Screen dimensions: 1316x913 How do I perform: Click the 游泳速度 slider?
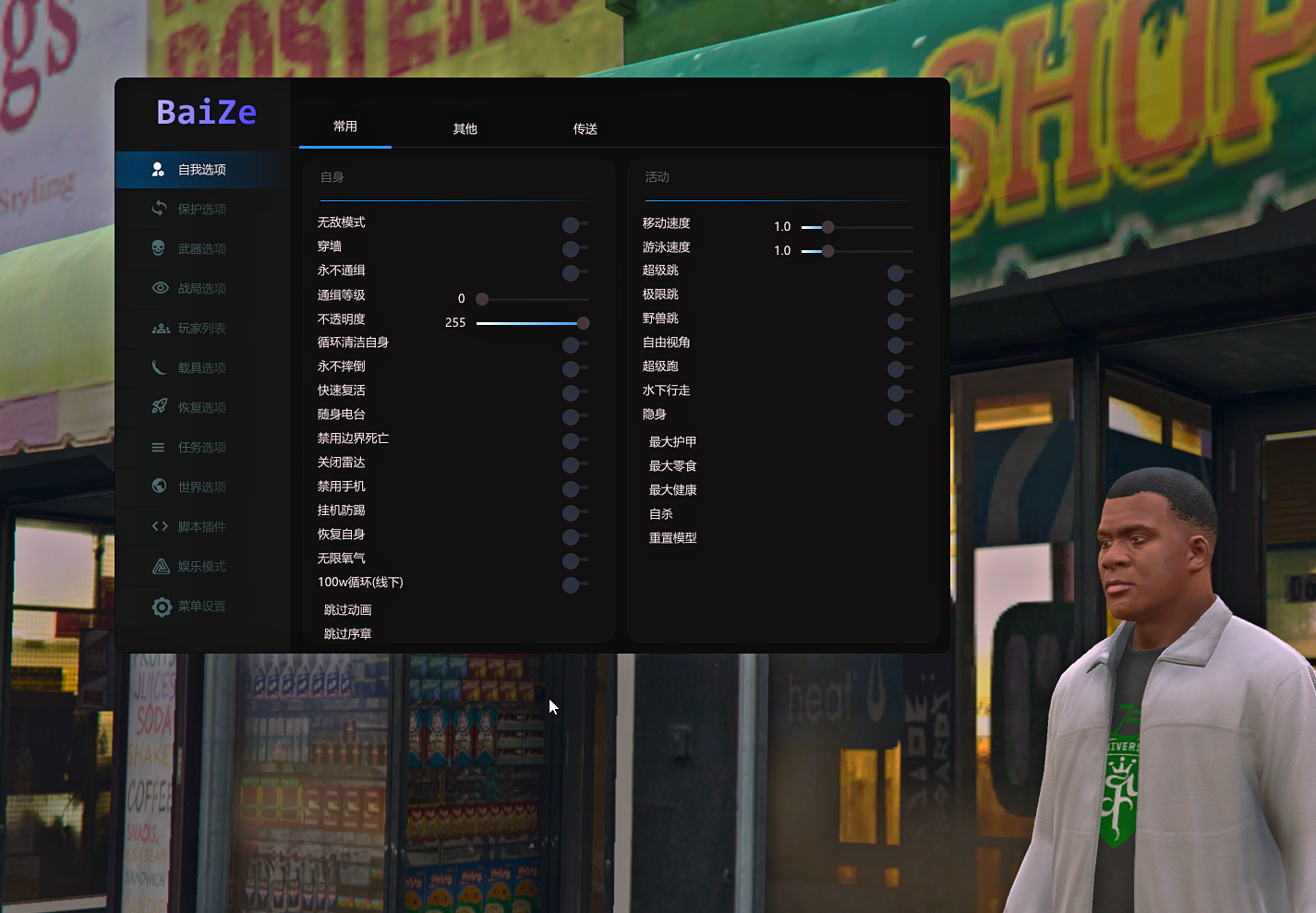(857, 251)
